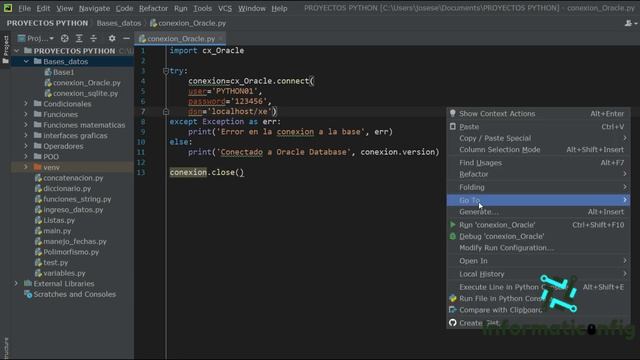Choose Generate... in context menu
Screen dimensions: 640x360
pyautogui.click(x=538, y=212)
